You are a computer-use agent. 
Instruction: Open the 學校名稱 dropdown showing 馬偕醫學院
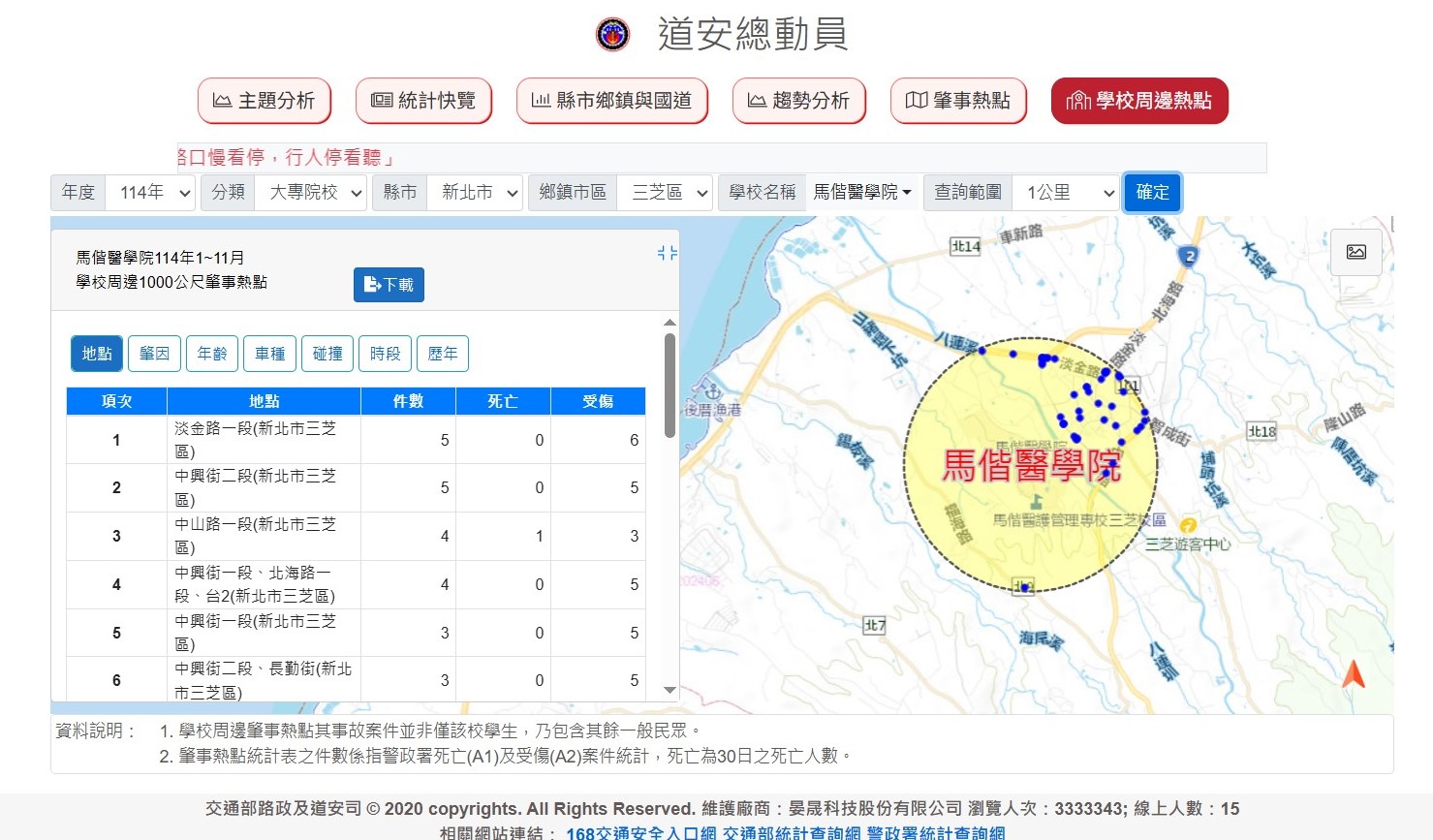click(x=862, y=192)
